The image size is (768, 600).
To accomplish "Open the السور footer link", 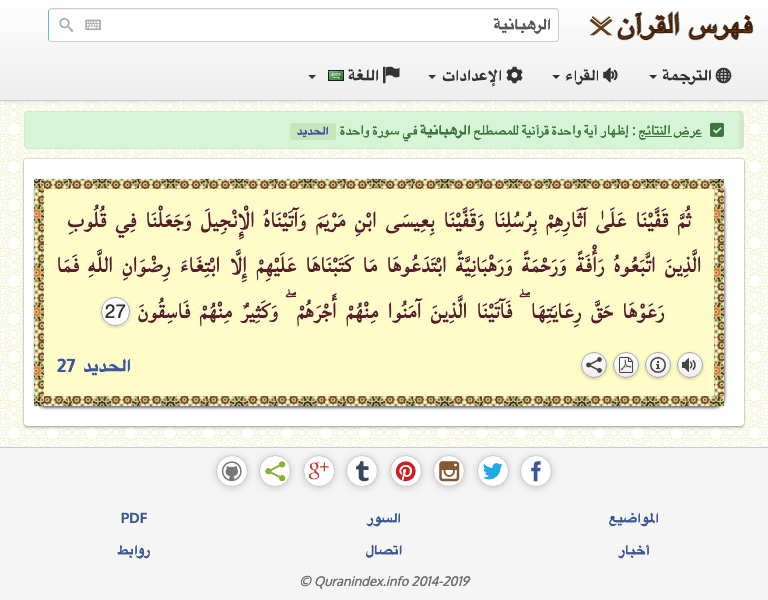I will [384, 518].
